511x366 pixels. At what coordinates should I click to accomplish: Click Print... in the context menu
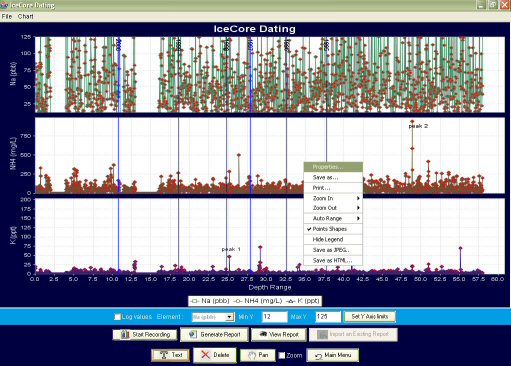pos(333,188)
